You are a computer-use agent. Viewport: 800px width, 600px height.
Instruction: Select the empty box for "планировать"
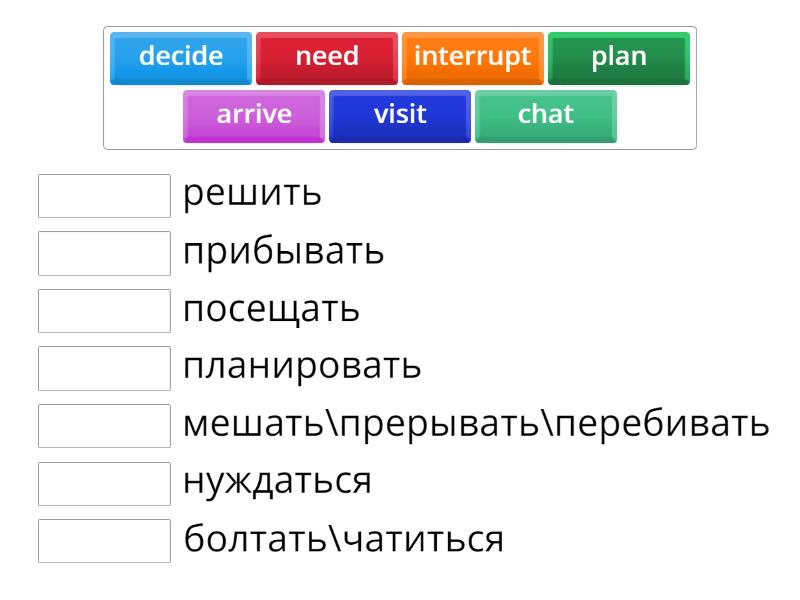[104, 368]
